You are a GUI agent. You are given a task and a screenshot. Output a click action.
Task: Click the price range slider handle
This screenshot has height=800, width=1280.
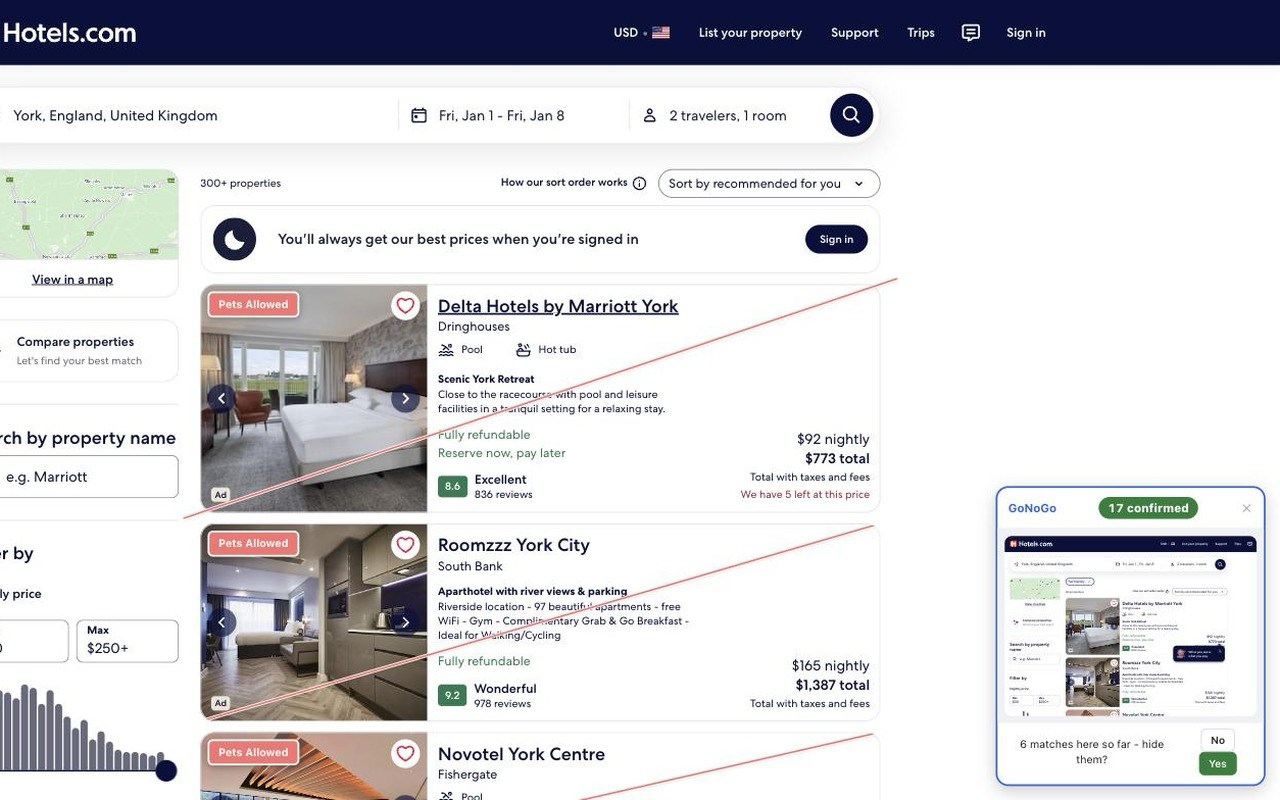[x=166, y=770]
